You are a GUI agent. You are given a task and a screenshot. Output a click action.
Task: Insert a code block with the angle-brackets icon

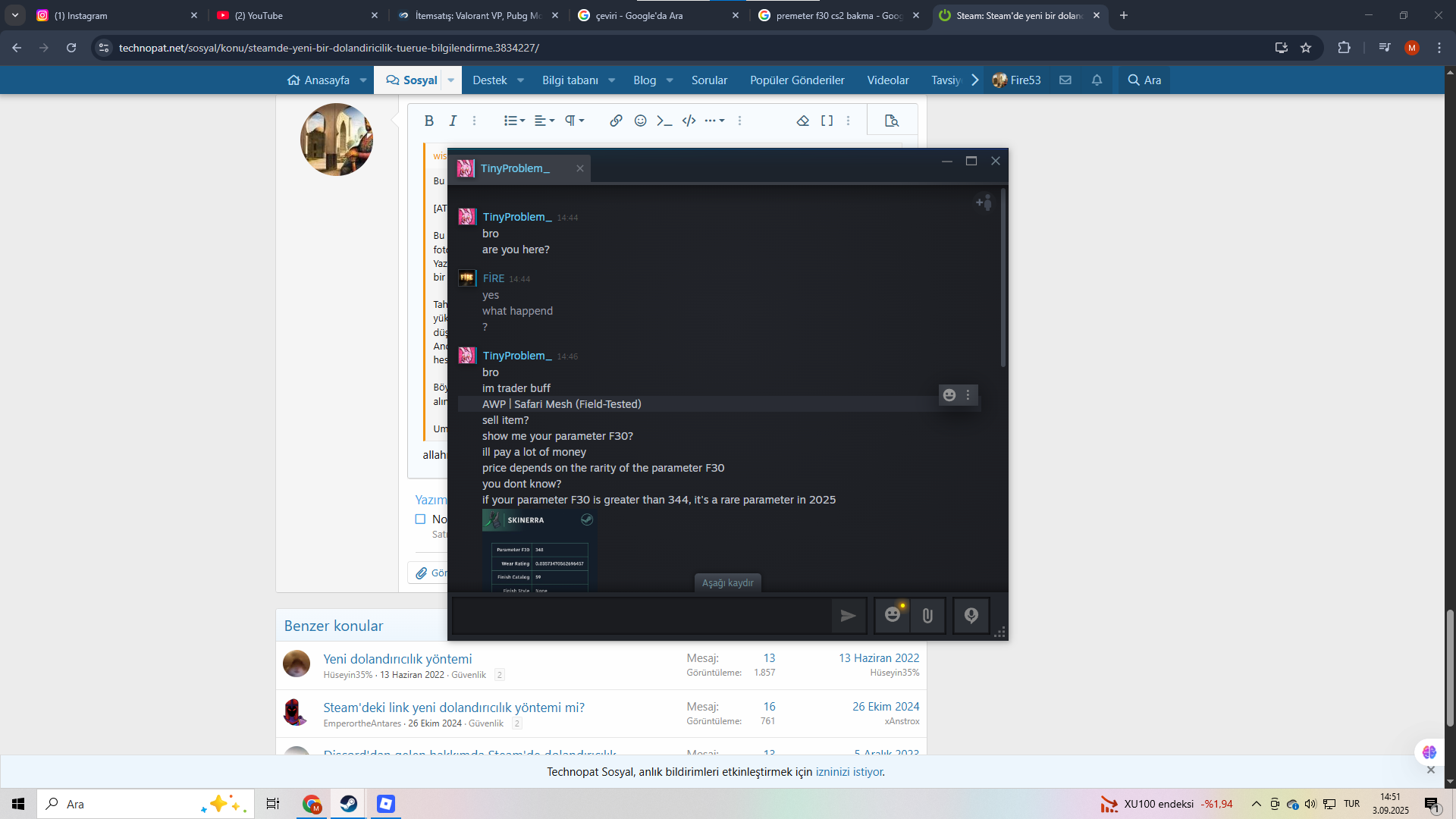(689, 121)
